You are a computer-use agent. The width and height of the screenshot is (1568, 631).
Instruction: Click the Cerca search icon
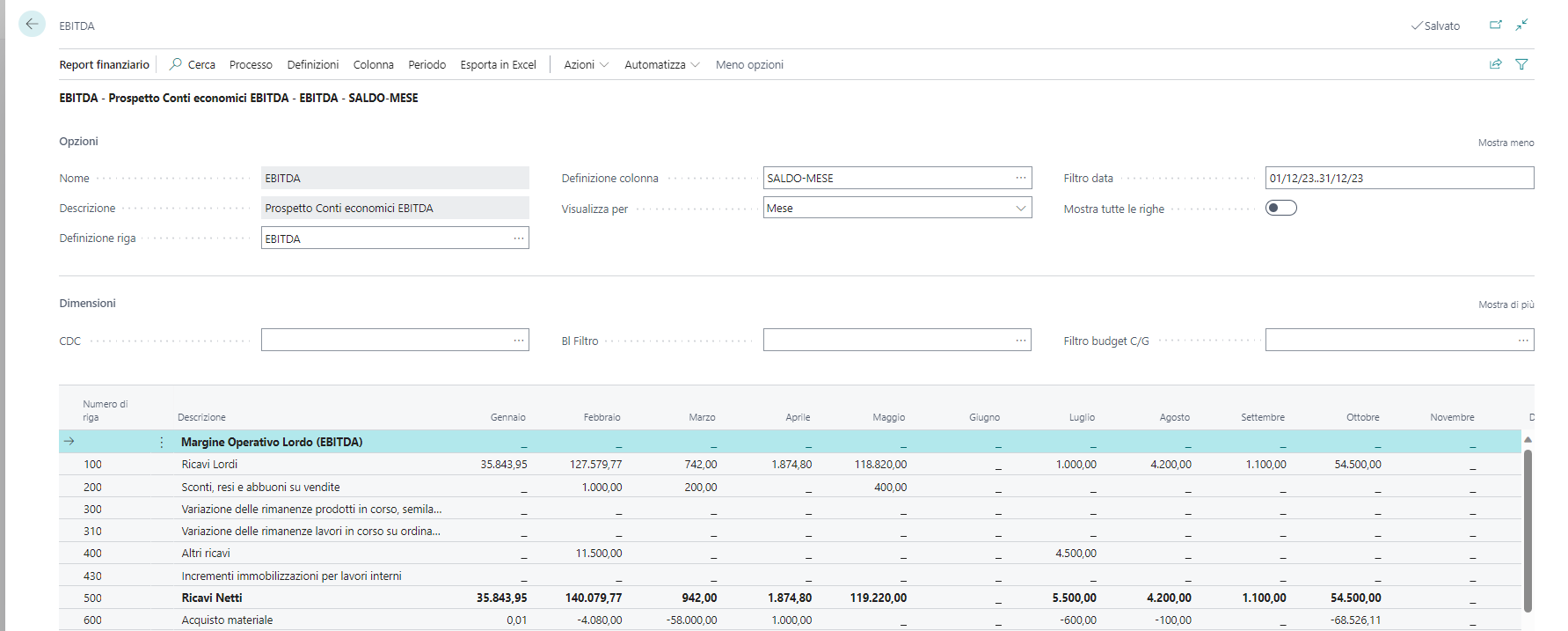(176, 64)
